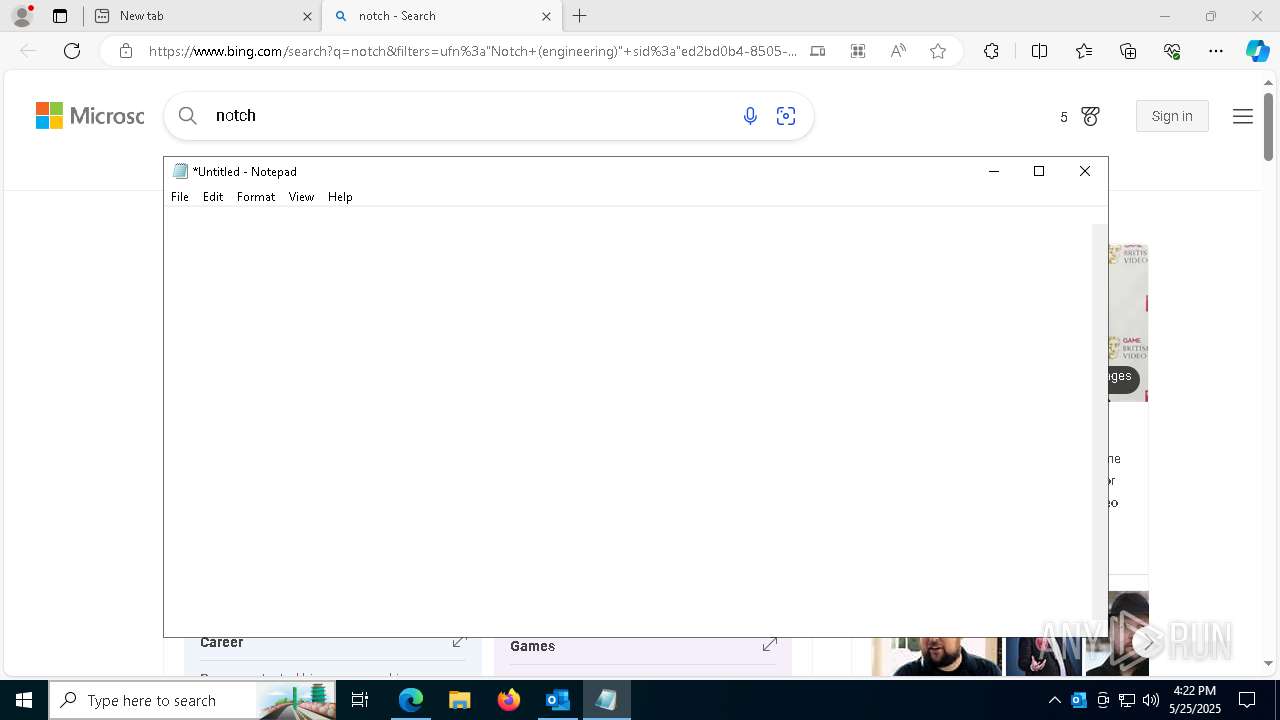Click the Edge address bar URL
Screen dimensions: 1280x720
472,51
